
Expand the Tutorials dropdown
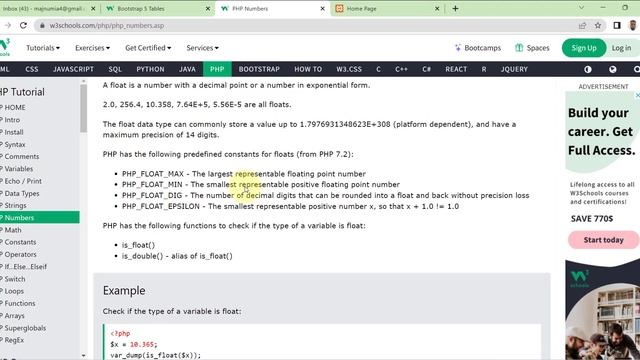point(43,48)
